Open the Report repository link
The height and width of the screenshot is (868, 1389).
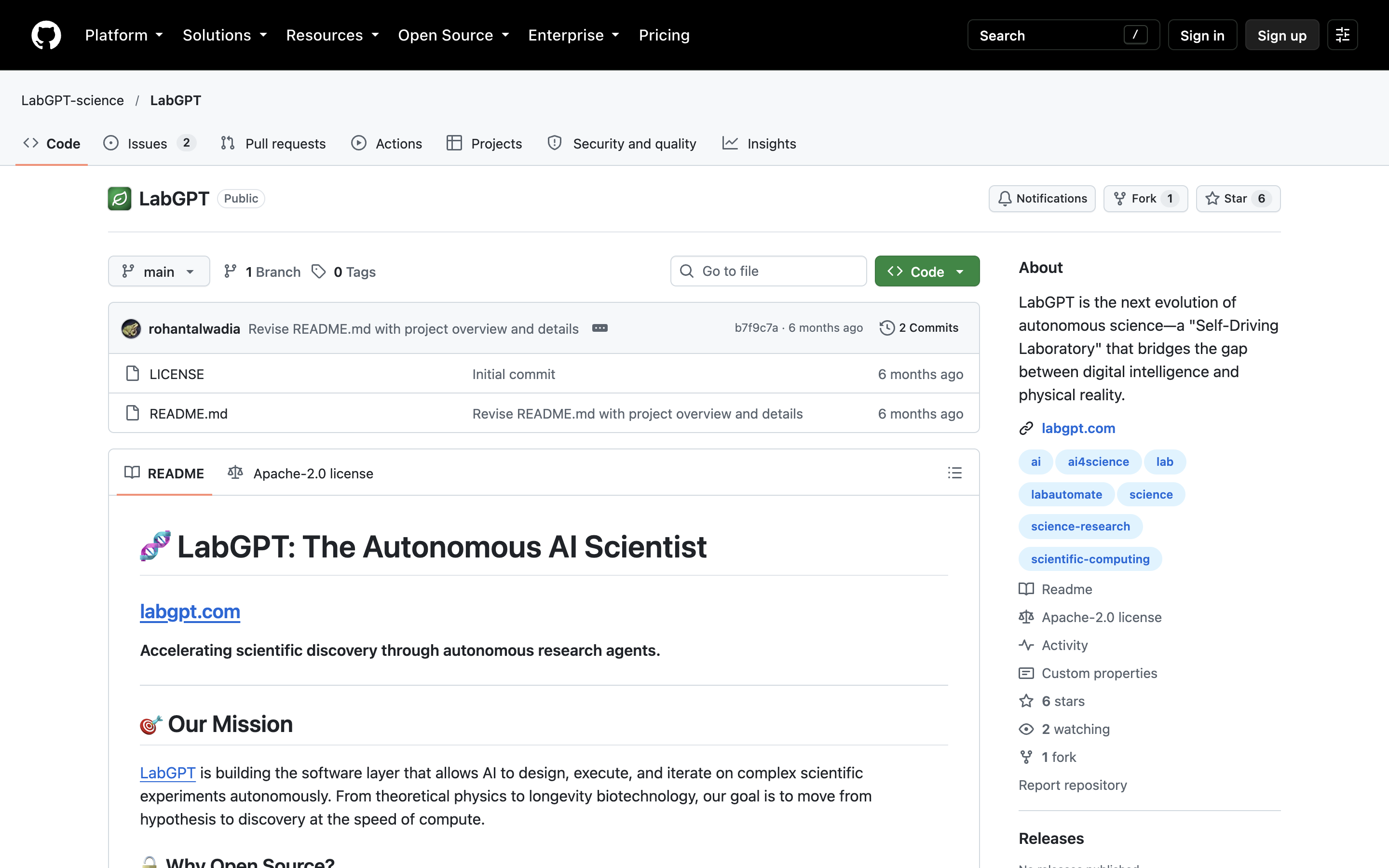(1073, 785)
